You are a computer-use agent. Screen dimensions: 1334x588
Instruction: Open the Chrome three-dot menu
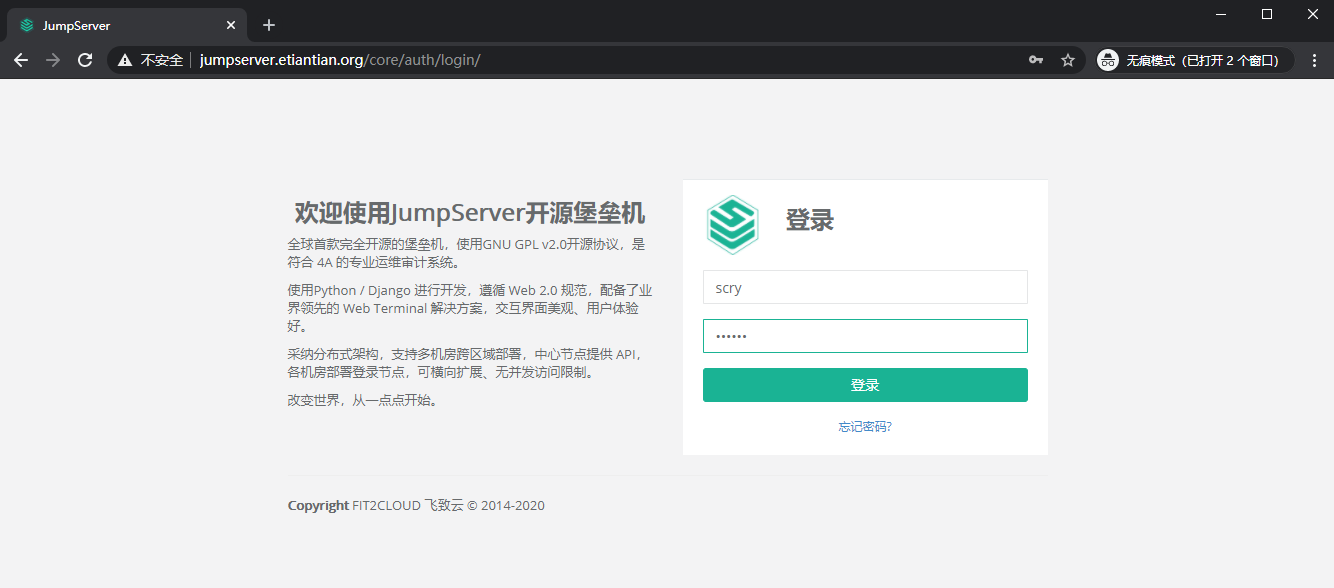(x=1314, y=60)
